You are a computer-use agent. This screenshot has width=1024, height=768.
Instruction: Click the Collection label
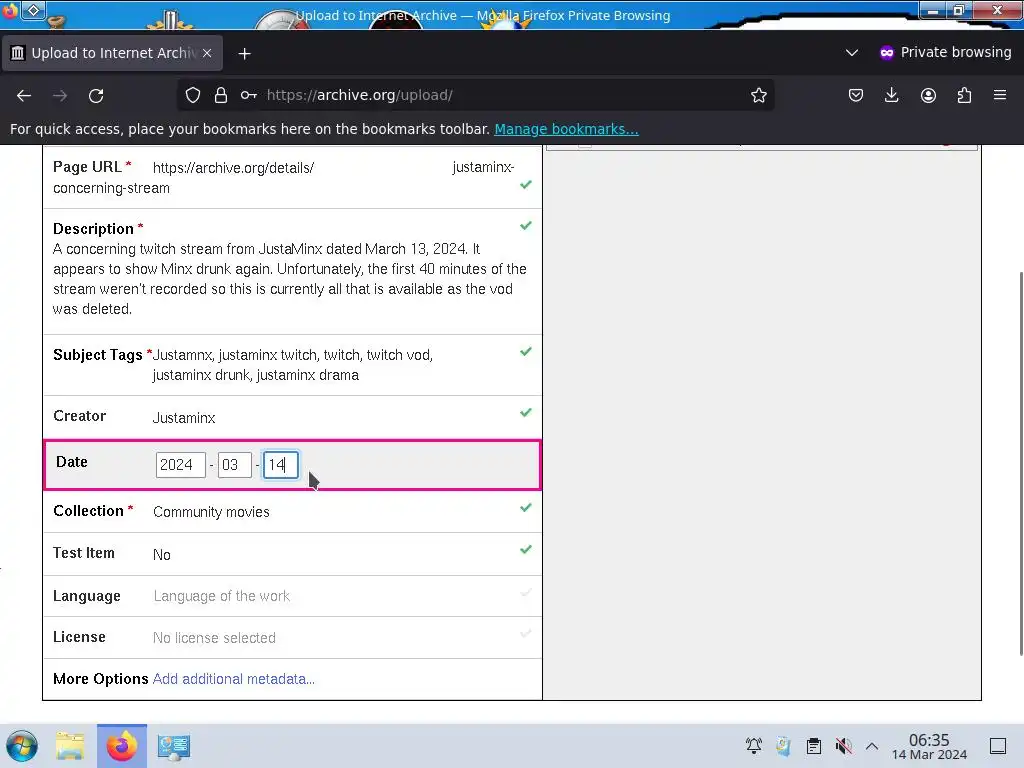point(88,511)
